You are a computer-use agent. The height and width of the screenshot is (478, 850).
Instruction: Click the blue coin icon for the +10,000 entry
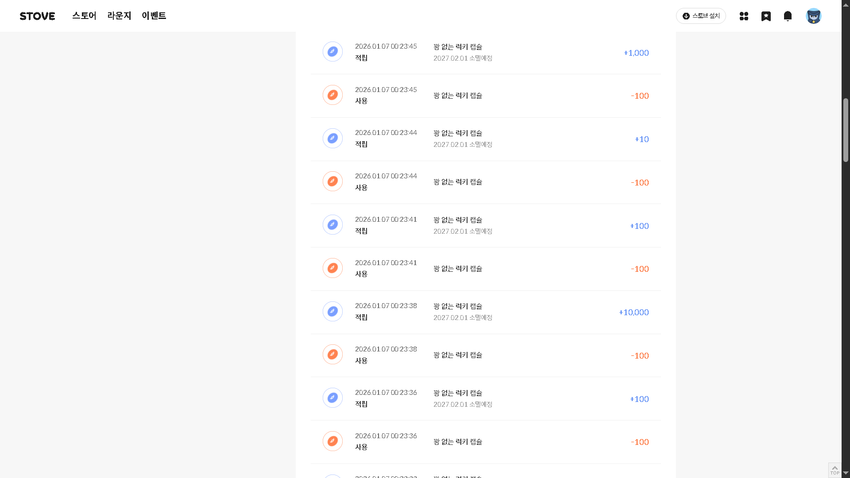[x=333, y=312]
